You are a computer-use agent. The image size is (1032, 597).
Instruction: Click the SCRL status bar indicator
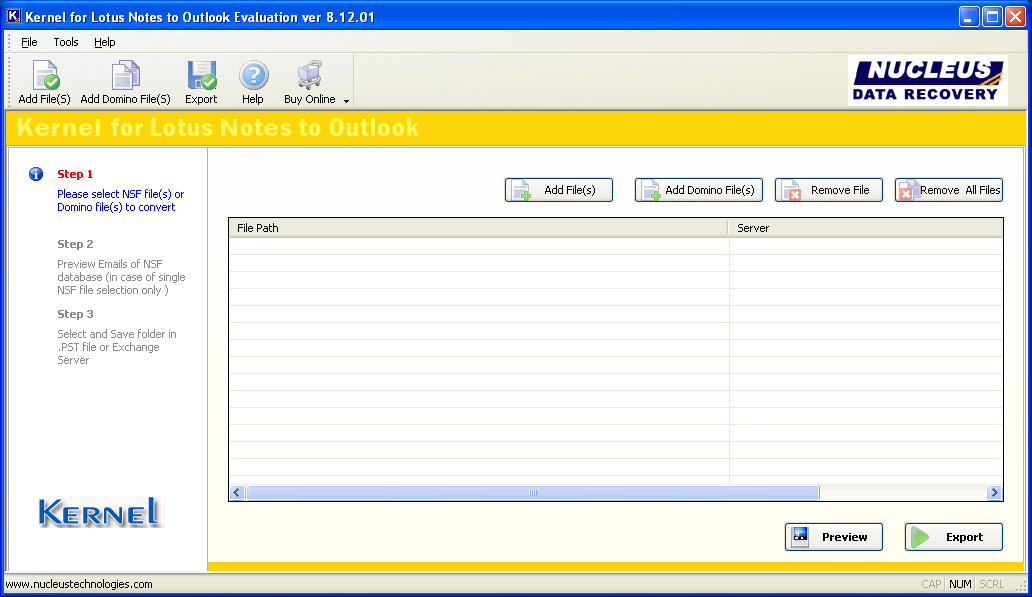coord(992,584)
